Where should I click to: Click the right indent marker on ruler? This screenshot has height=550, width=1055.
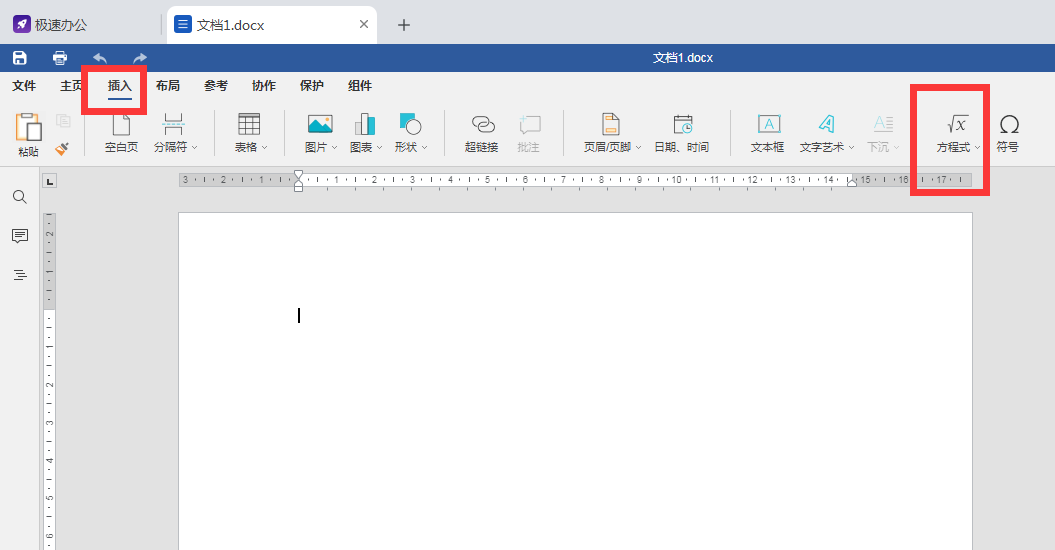(x=852, y=182)
